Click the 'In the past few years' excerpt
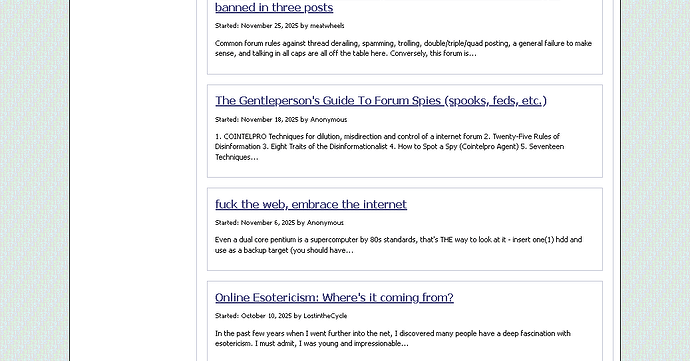This screenshot has height=361, width=690. [393, 338]
